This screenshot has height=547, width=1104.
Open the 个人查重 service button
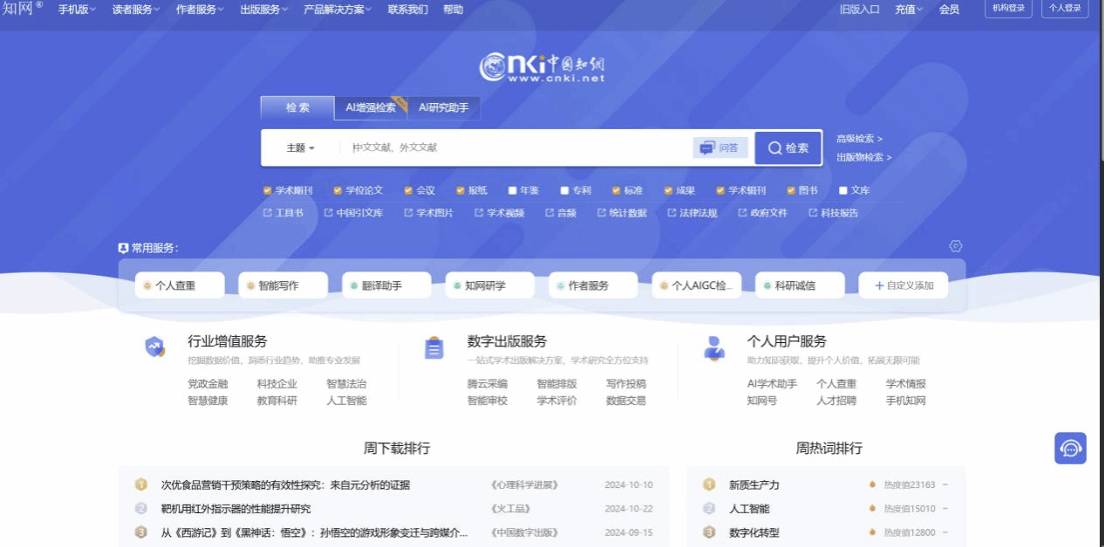tap(180, 285)
